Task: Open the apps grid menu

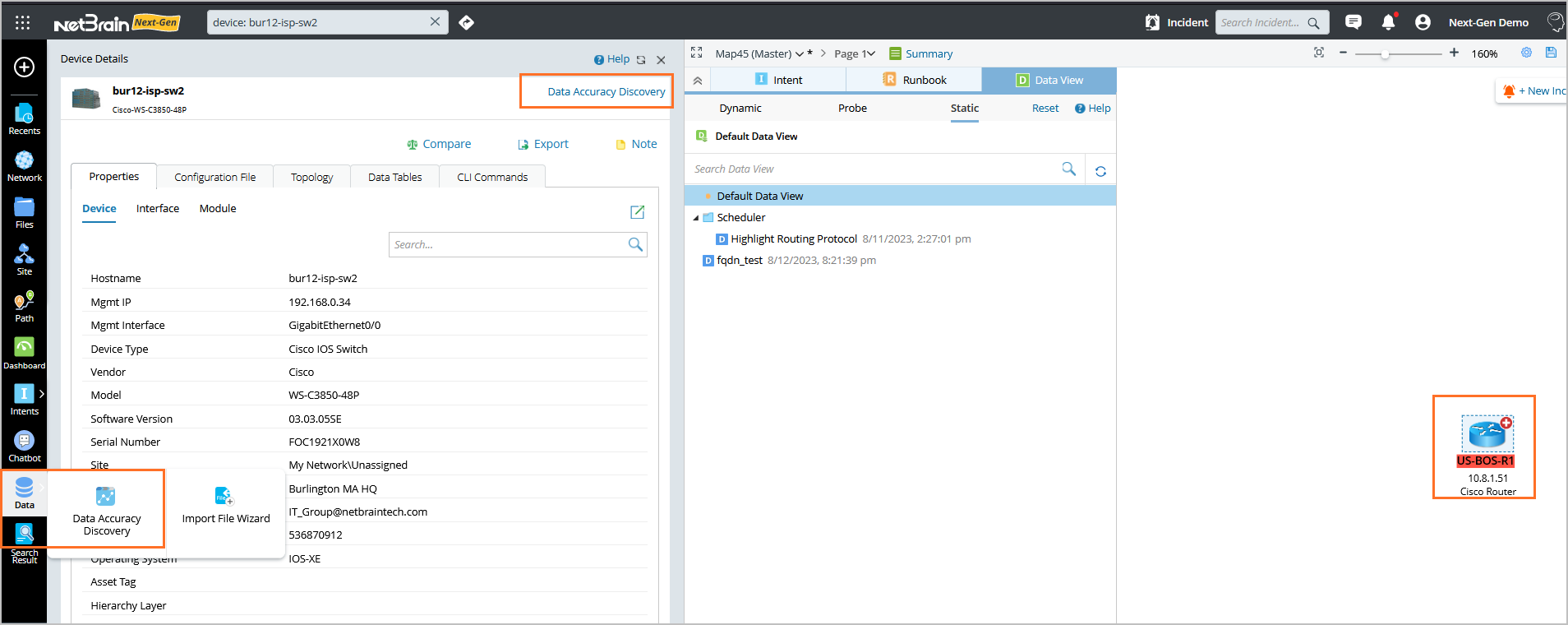Action: 23,22
